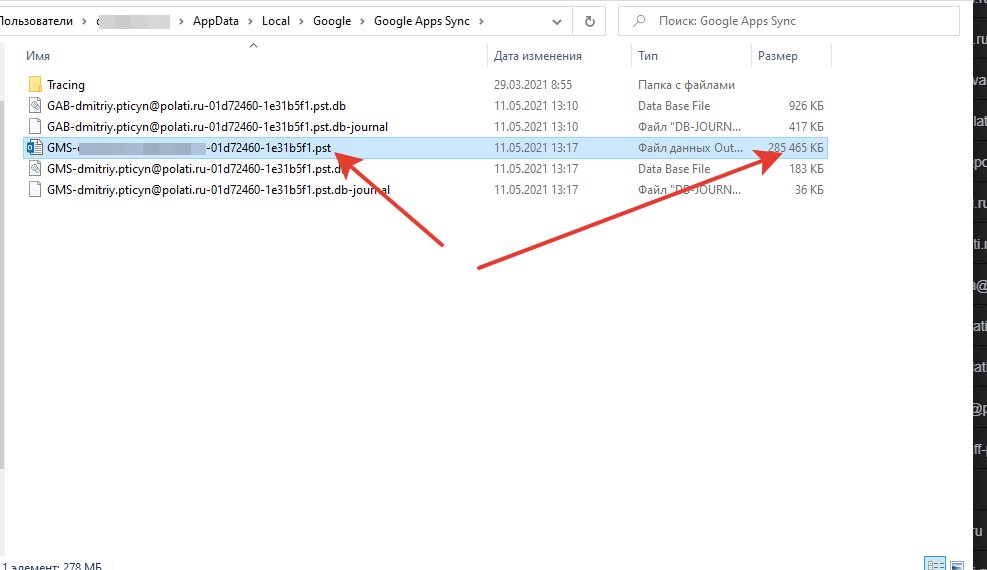Select GMS-dmitriy.pticyn .pst.db-journal file name
The image size is (987, 570).
[218, 189]
